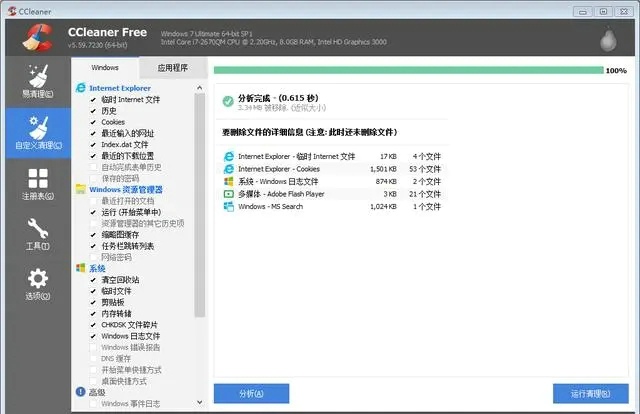640x414 pixels.
Task: Enable 自动完成表单历史 checkbox
Action: coord(93,167)
